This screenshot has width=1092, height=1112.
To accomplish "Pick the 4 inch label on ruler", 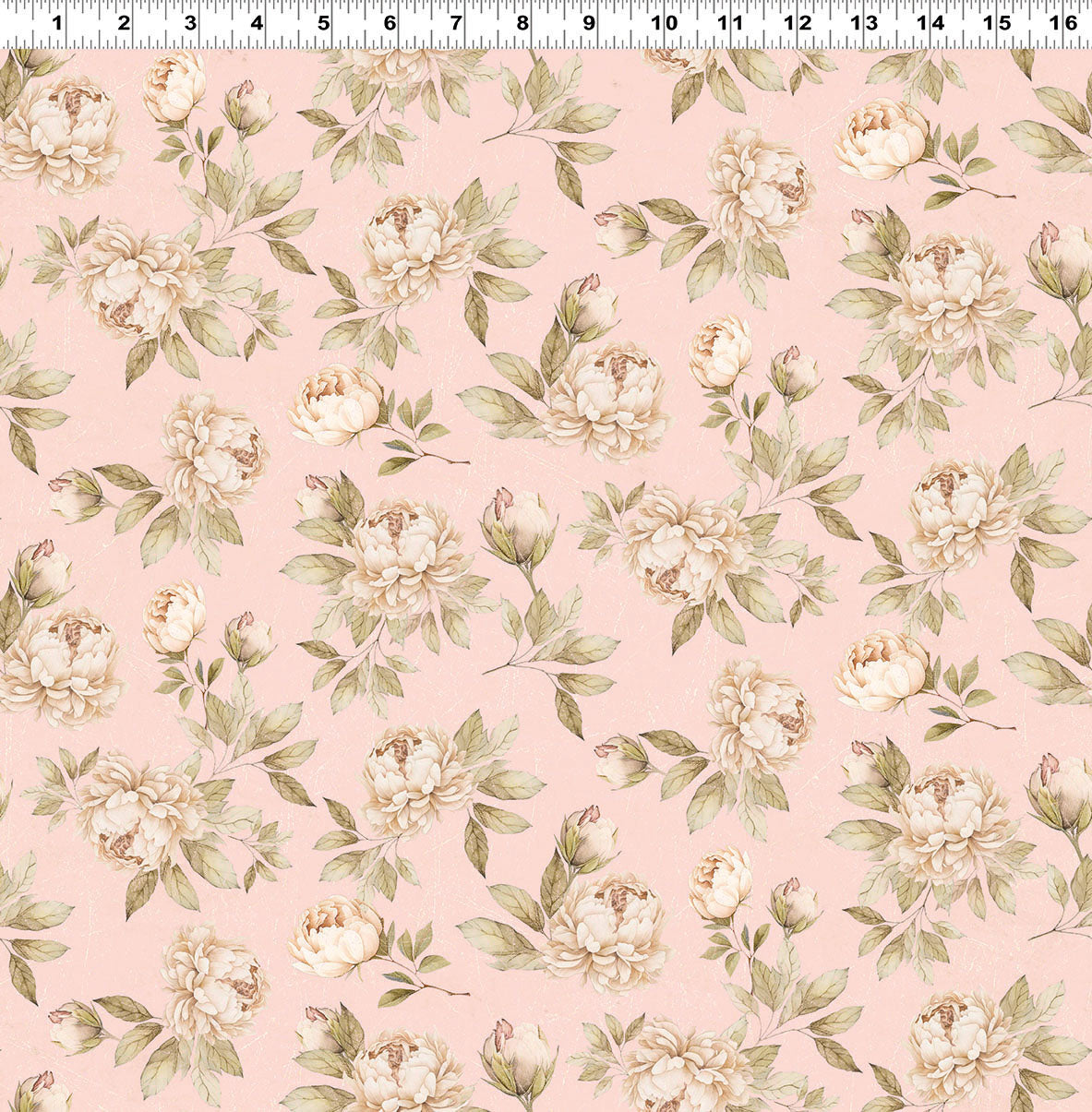I will (x=257, y=23).
